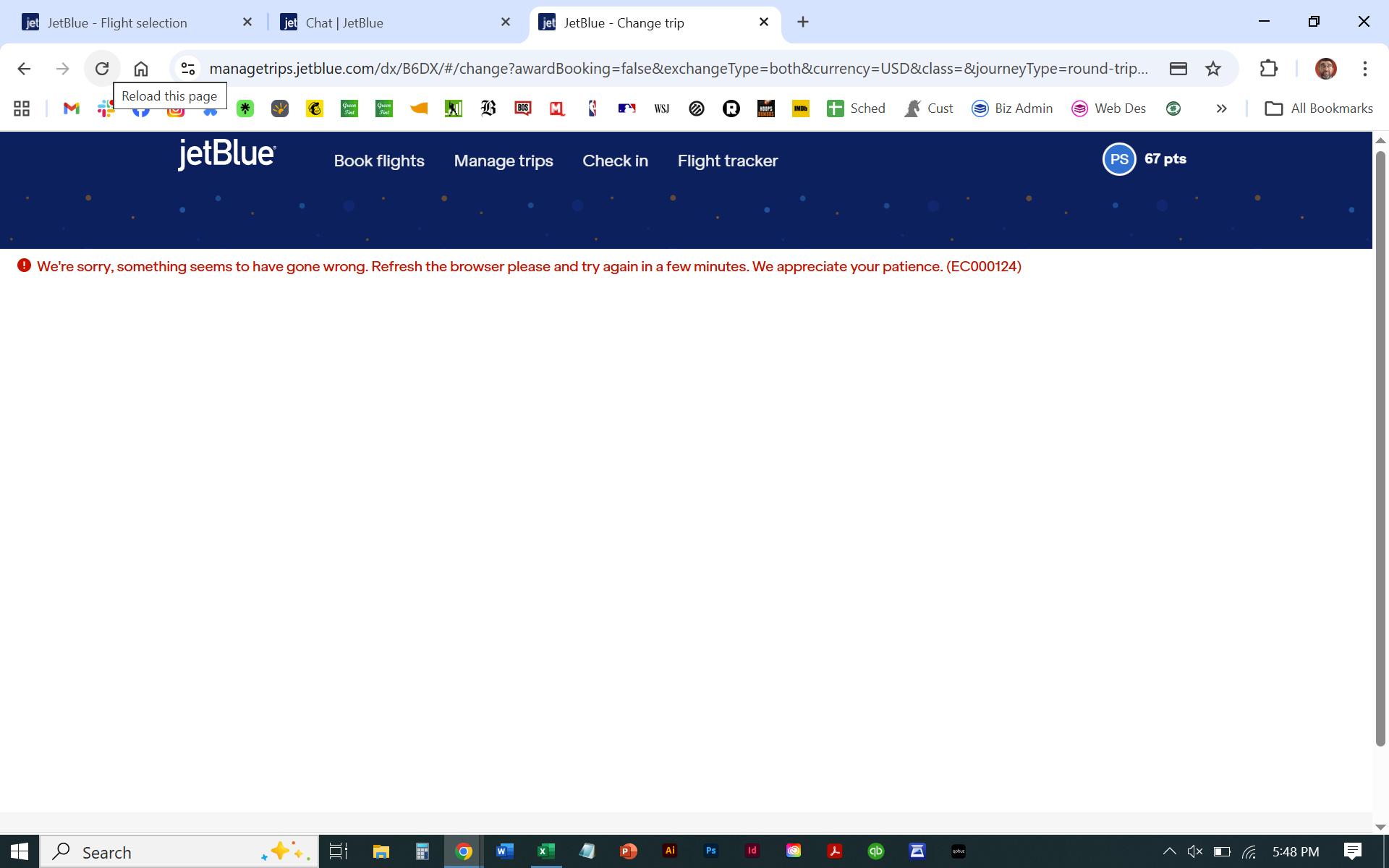Click the browser reload page icon

tap(102, 69)
